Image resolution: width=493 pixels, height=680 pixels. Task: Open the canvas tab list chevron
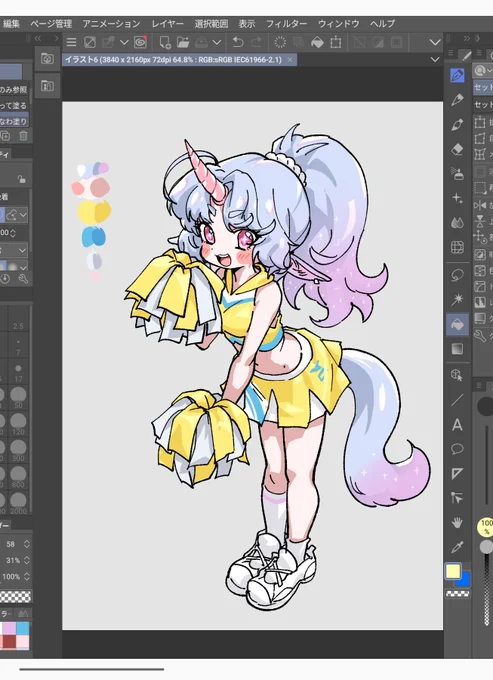tap(435, 60)
